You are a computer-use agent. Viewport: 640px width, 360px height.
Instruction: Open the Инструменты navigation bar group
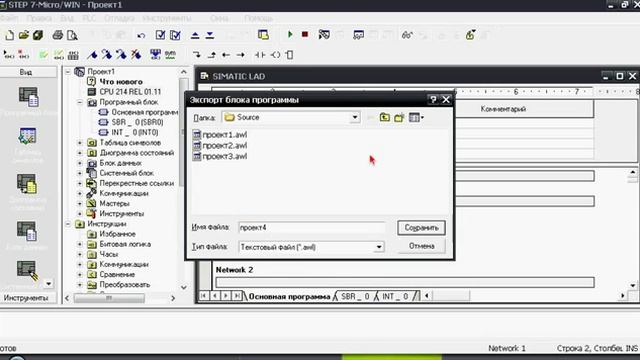point(26,298)
